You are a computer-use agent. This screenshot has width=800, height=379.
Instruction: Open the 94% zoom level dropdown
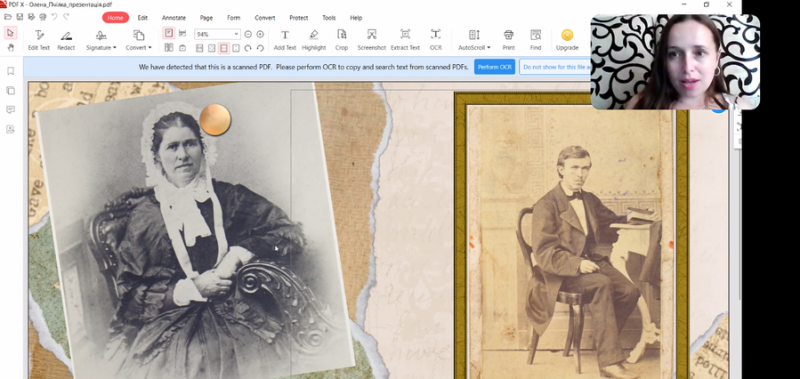217,34
